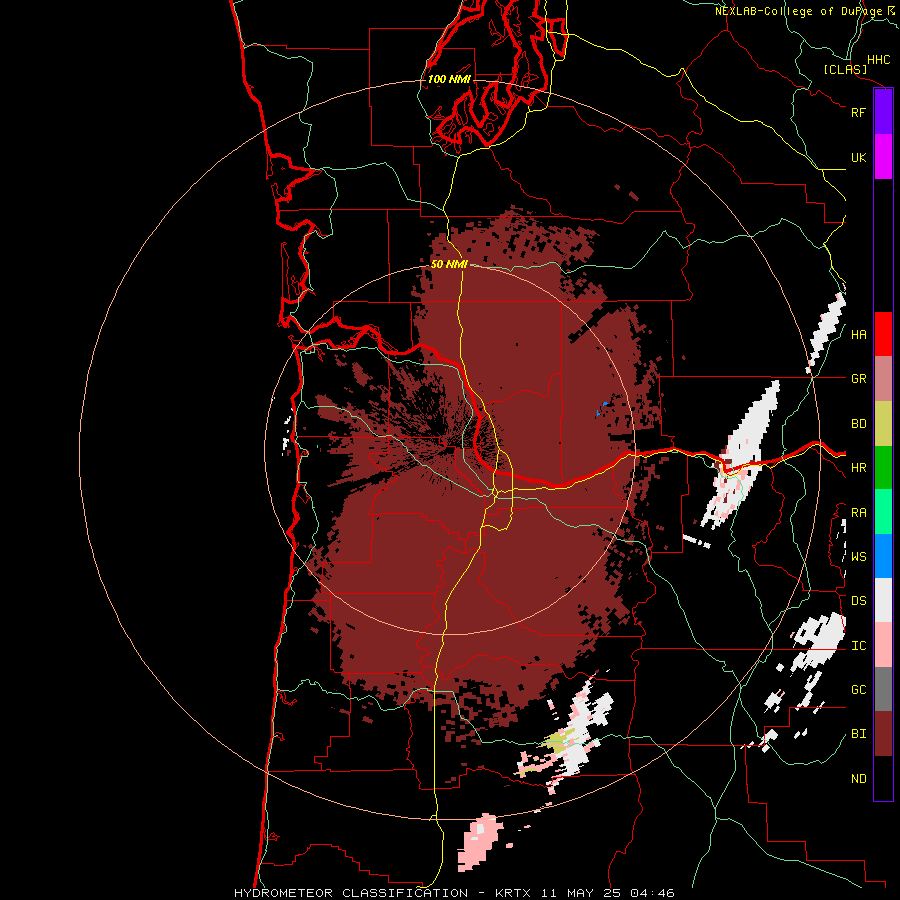Click the GC legend label

[x=858, y=690]
